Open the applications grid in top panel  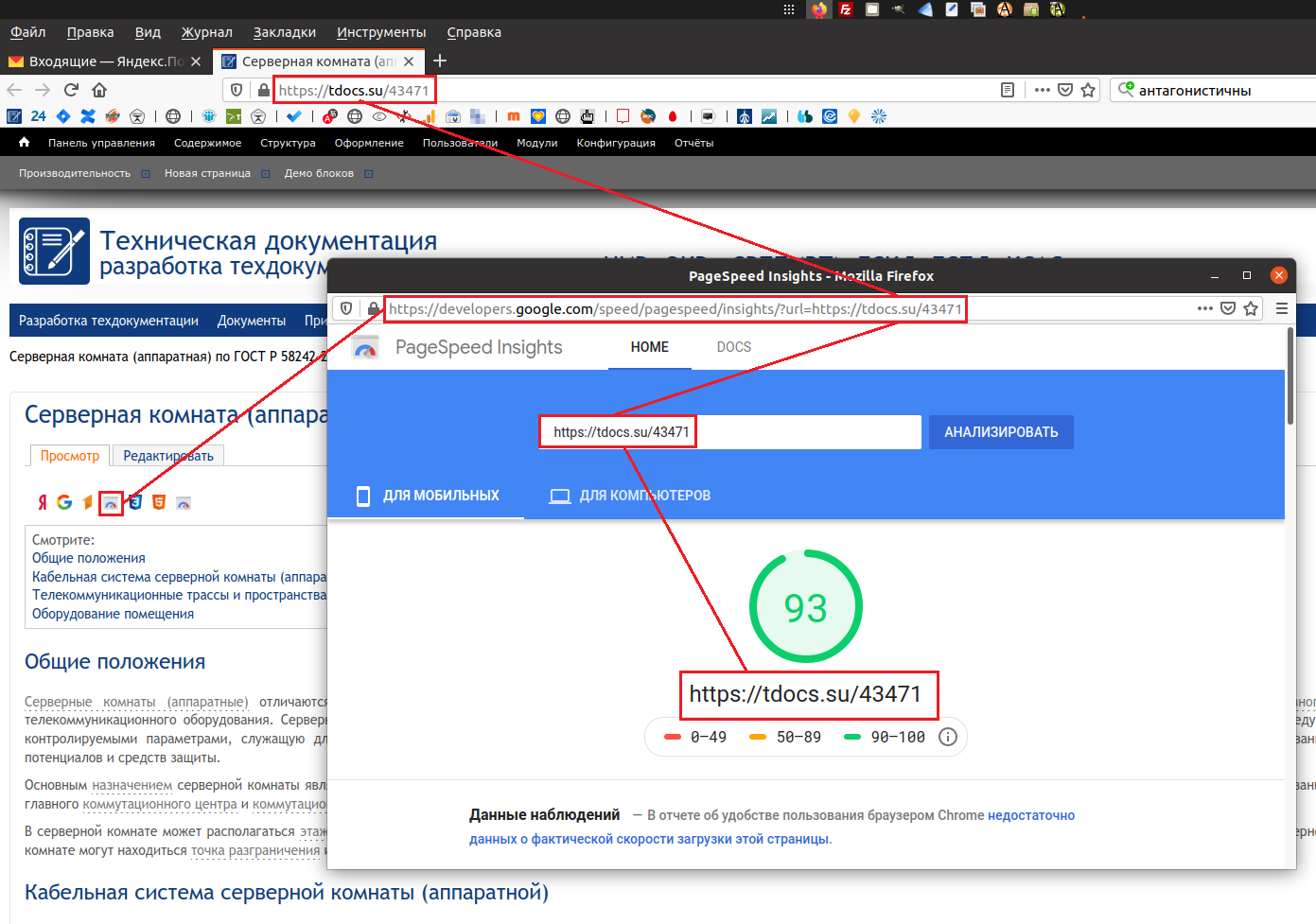(789, 9)
